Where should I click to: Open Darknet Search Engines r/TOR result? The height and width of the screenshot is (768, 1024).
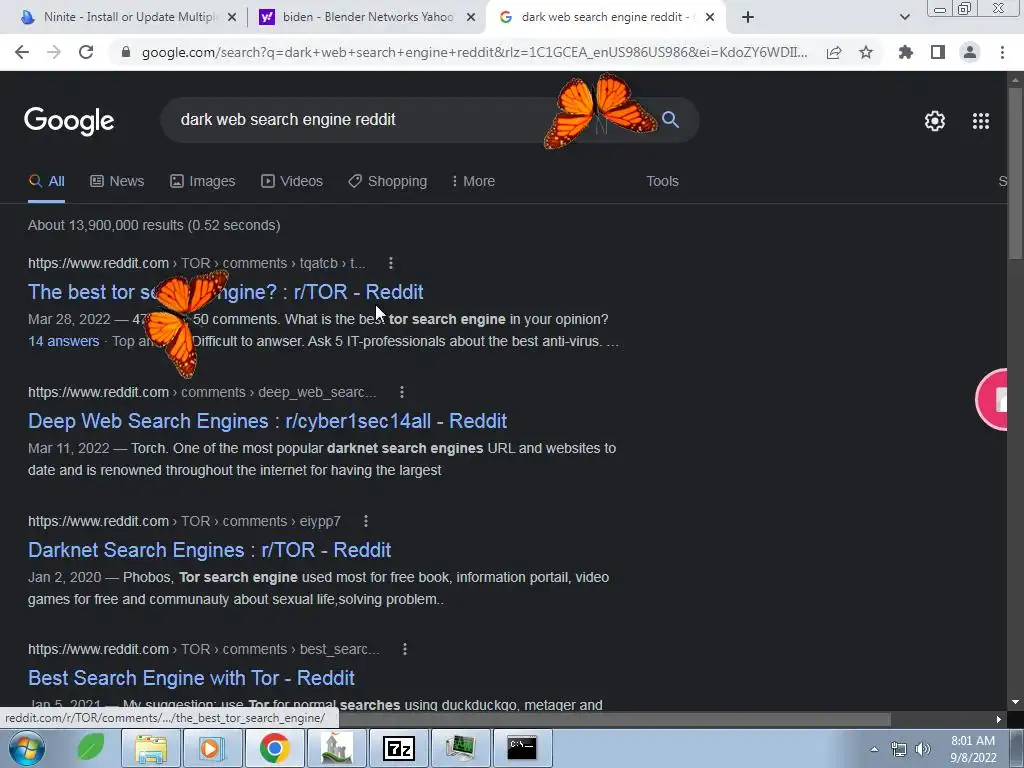coord(209,550)
